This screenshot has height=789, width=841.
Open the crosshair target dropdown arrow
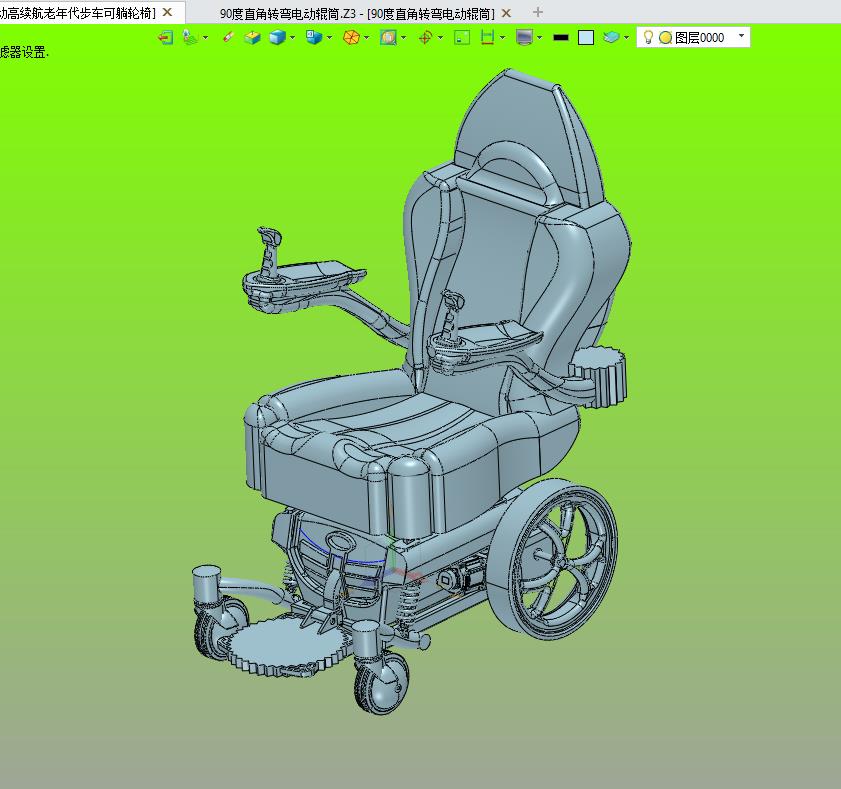click(x=440, y=38)
